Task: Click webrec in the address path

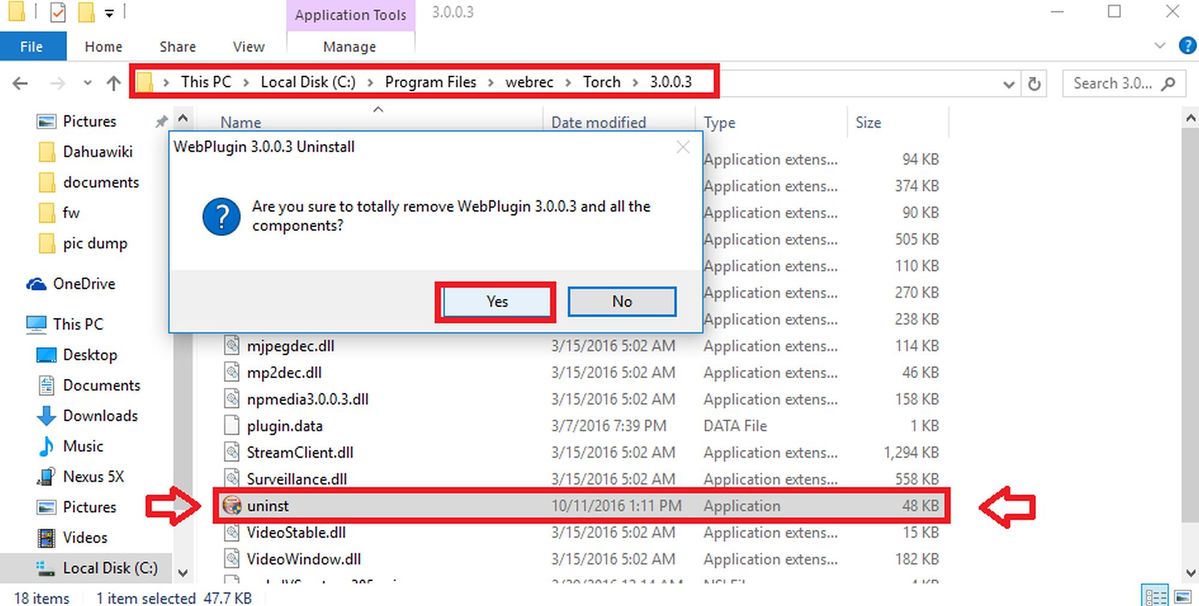Action: [x=529, y=82]
